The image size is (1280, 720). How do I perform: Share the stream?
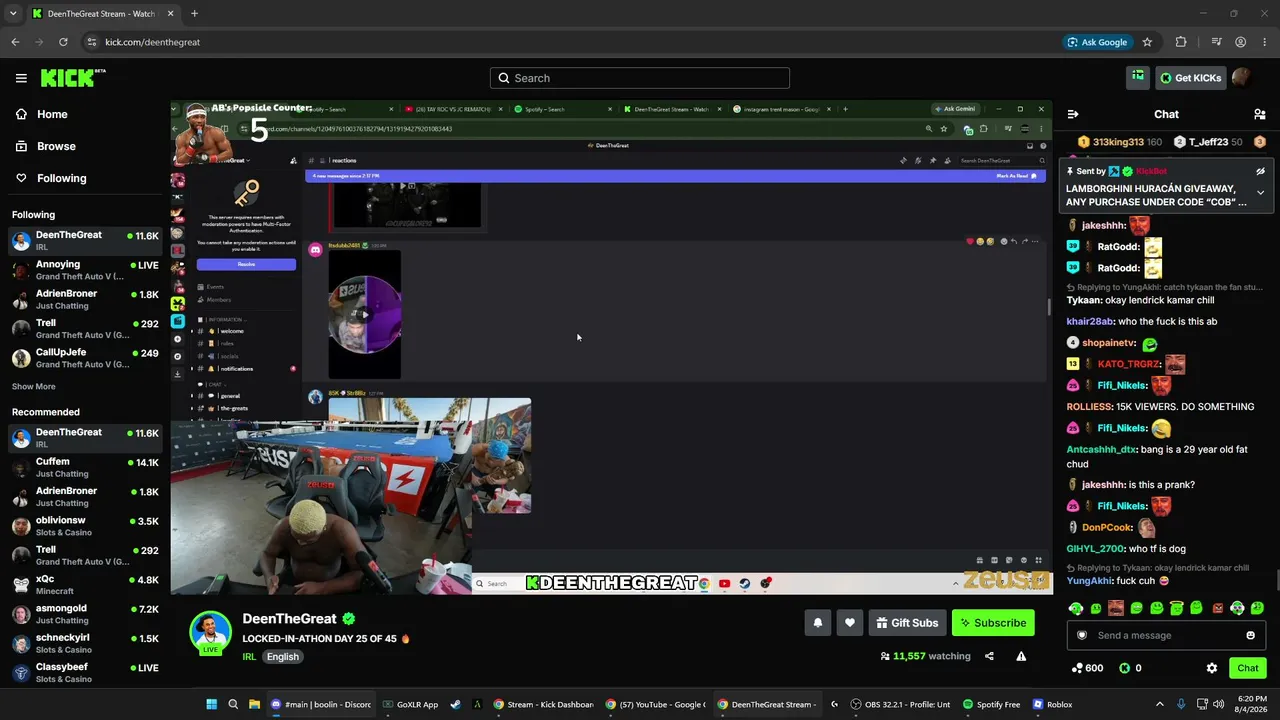989,656
